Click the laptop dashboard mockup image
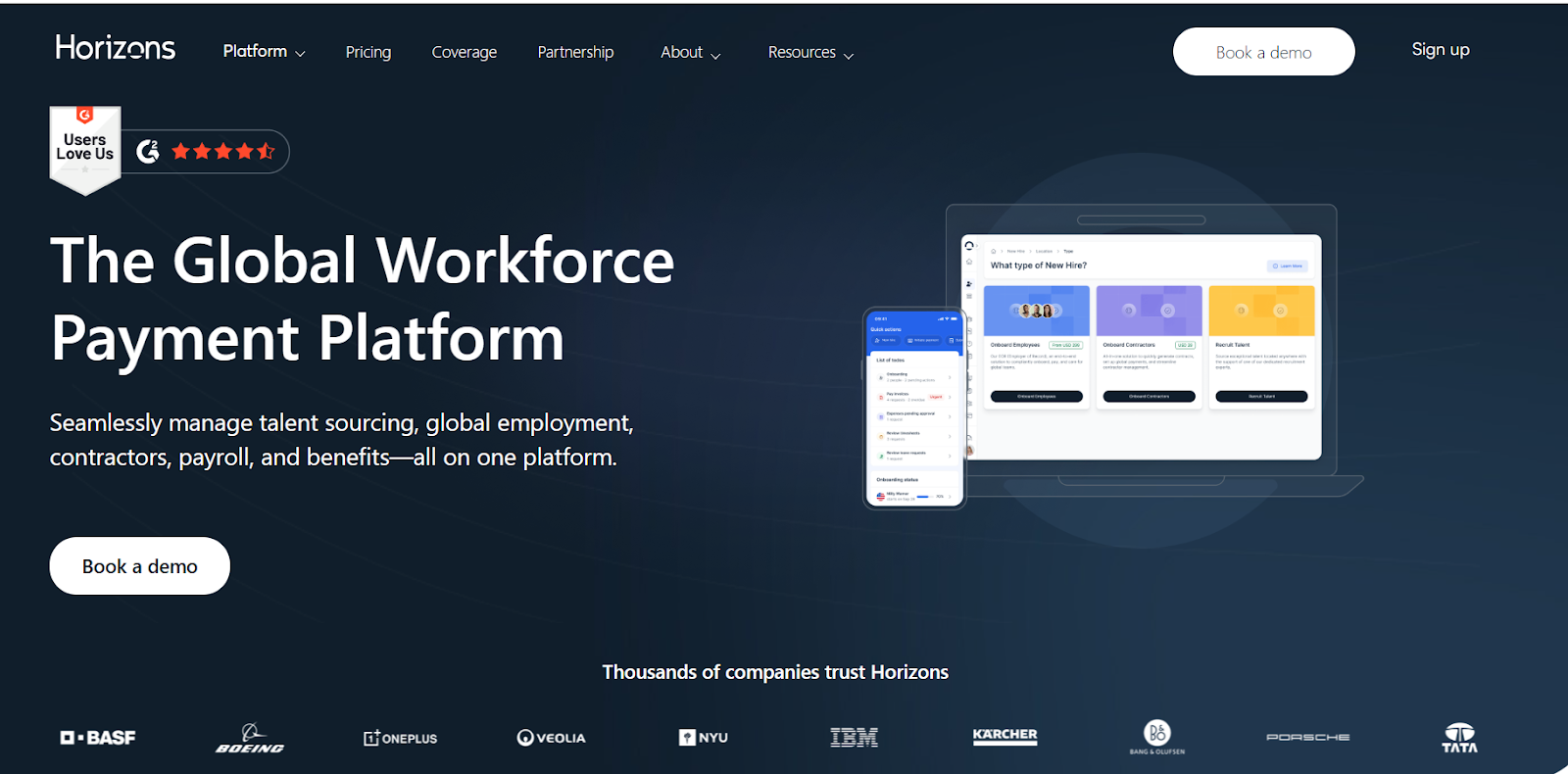Image resolution: width=1568 pixels, height=774 pixels. tap(1142, 348)
